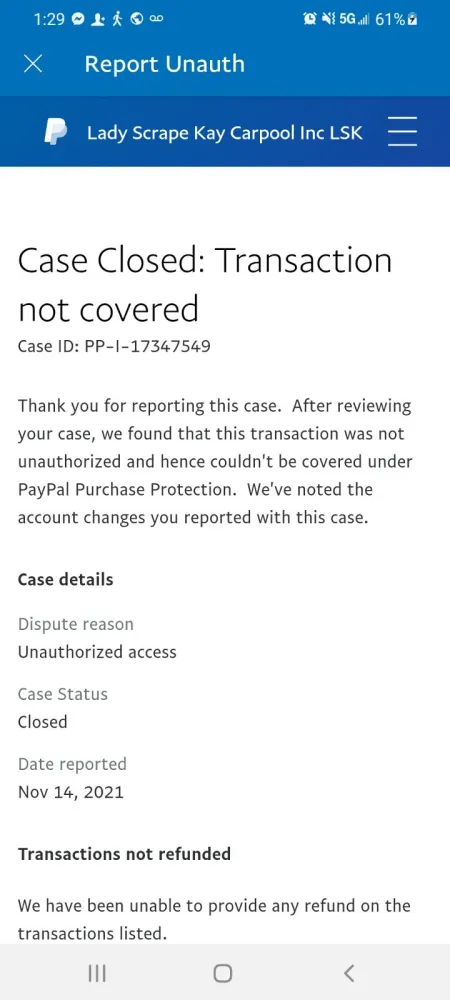The width and height of the screenshot is (450, 1000).
Task: Tap the battery indicator in status bar
Action: click(412, 19)
